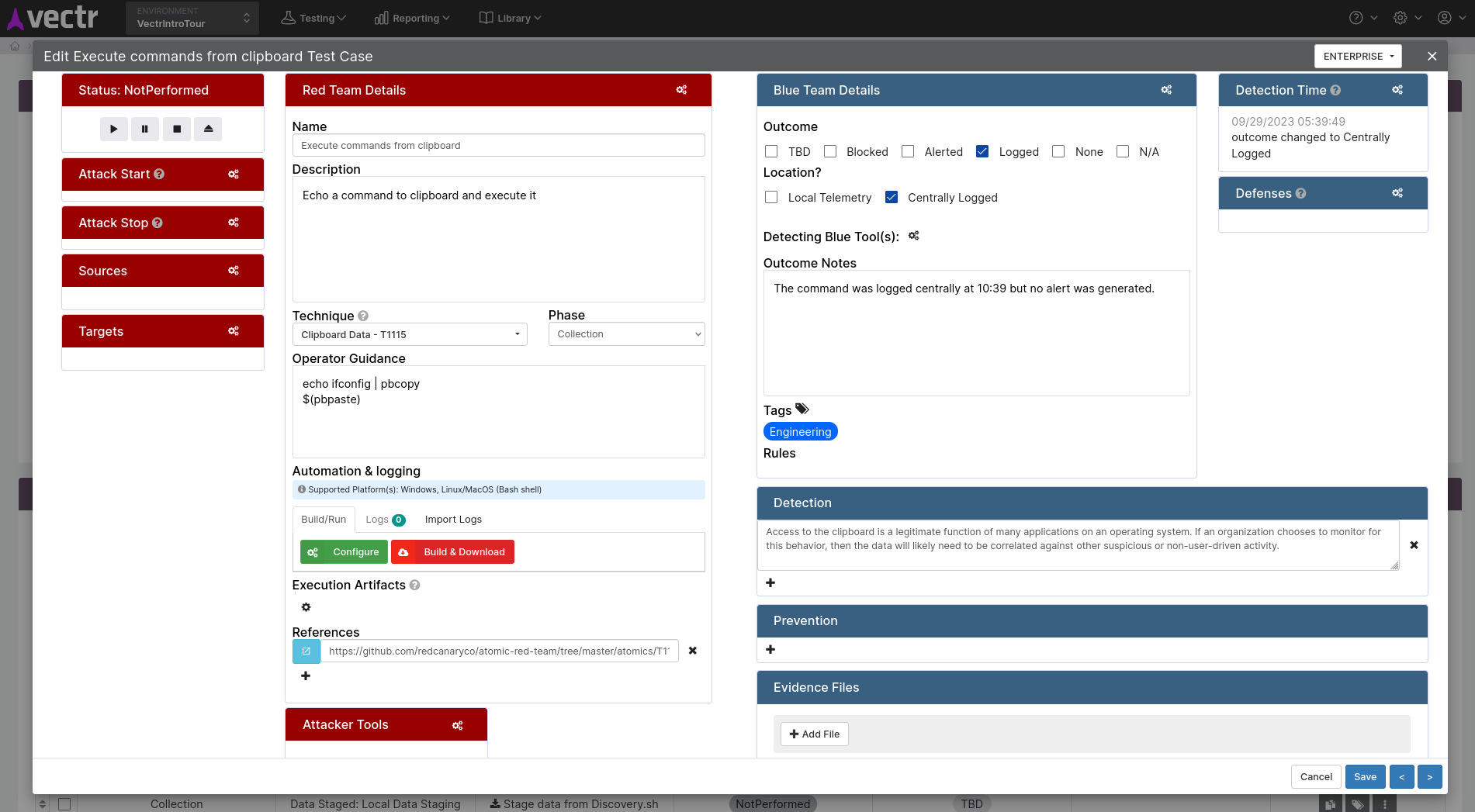Click the Build & Download button
The height and width of the screenshot is (812, 1475).
click(452, 552)
